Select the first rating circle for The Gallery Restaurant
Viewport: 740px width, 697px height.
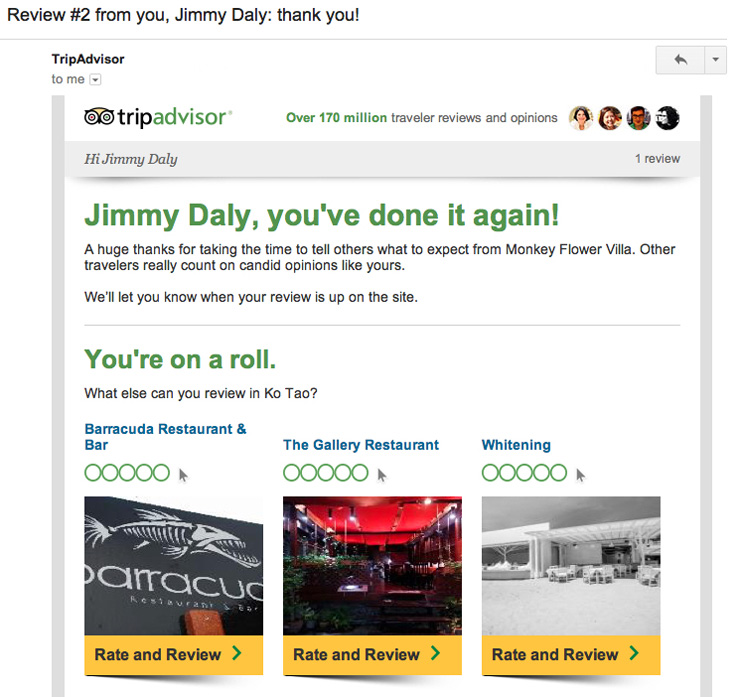pos(292,473)
